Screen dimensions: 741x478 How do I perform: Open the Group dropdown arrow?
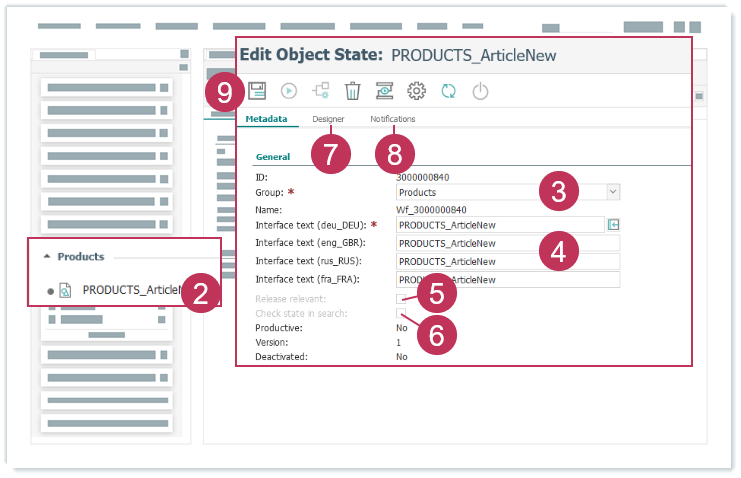[613, 191]
